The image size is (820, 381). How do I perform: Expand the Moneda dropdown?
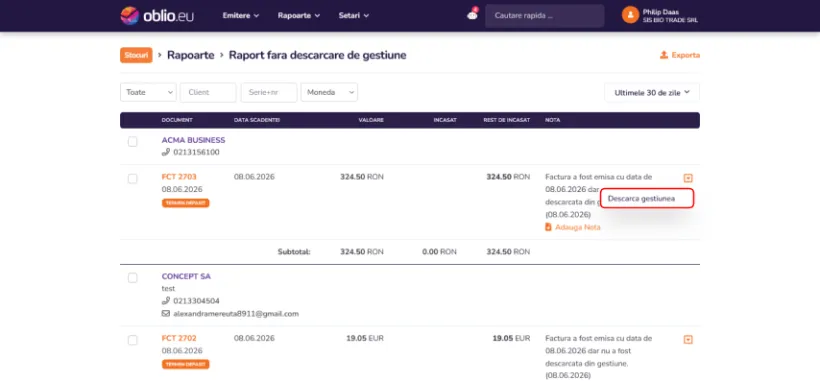tap(329, 92)
